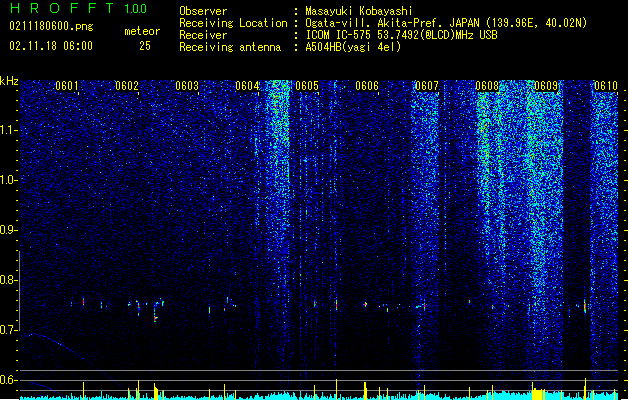Click the 0.7 kHz axis tick label

click(x=9, y=330)
